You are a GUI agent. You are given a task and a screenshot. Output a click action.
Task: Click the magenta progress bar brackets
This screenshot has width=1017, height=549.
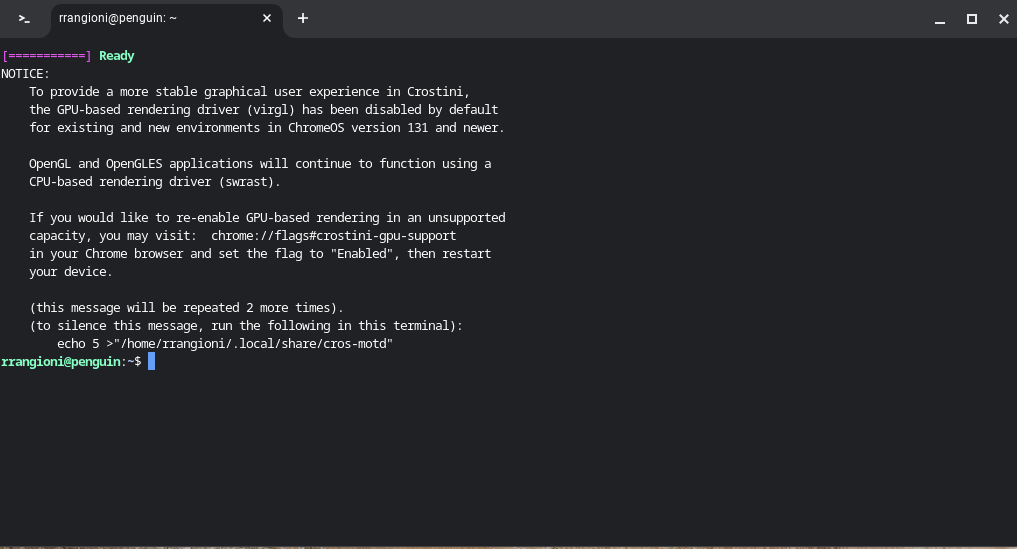point(47,56)
